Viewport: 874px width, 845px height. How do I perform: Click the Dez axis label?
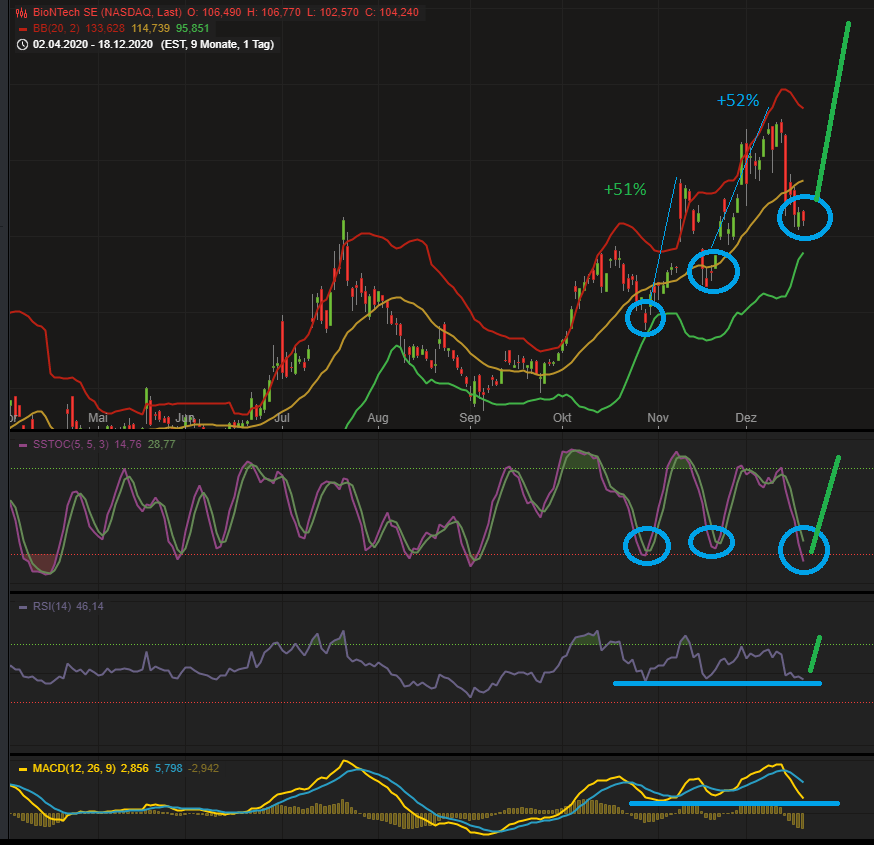746,417
